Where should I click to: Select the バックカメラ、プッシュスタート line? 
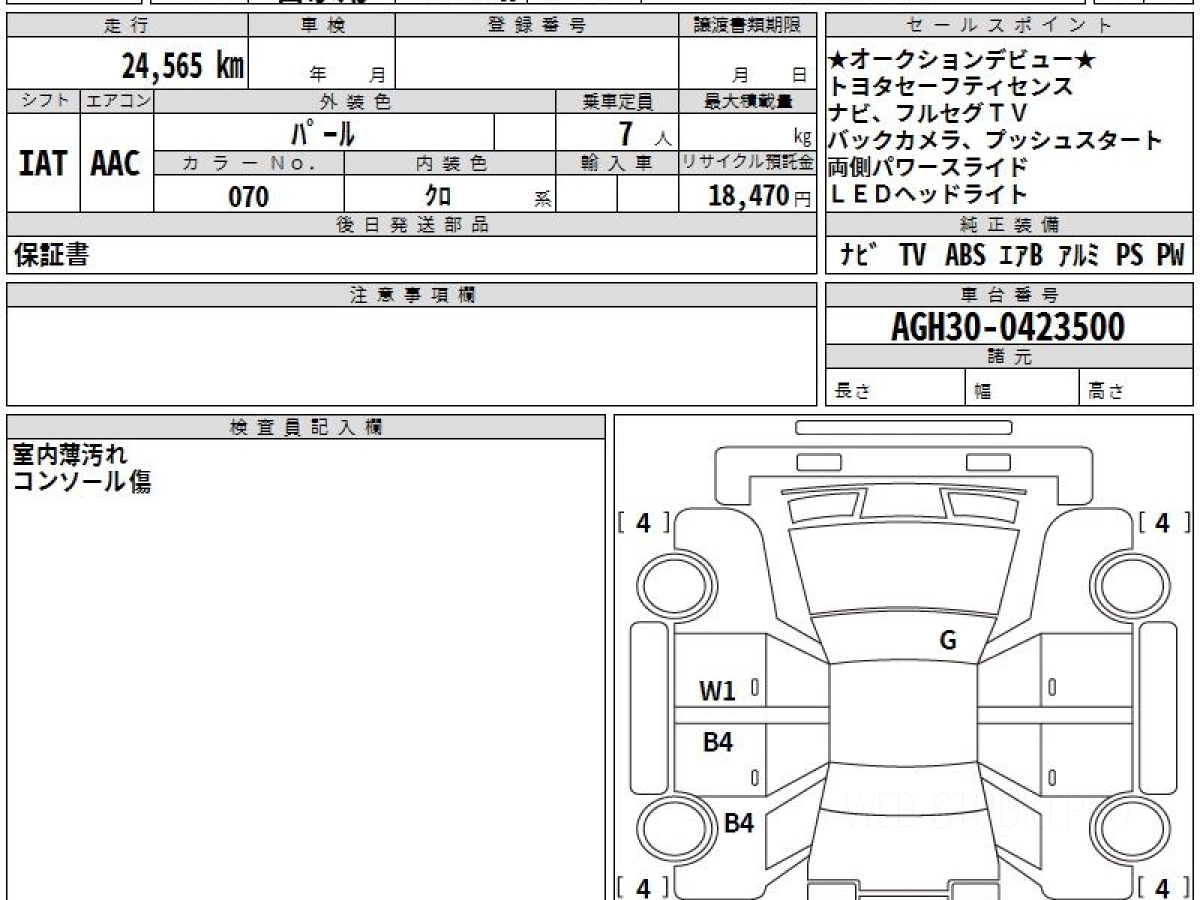coord(996,140)
